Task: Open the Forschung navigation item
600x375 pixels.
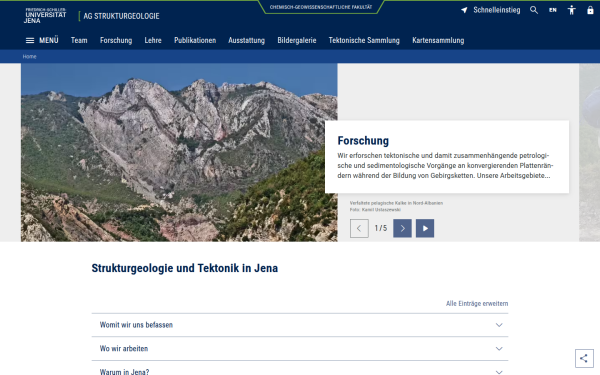Action: pyautogui.click(x=116, y=41)
